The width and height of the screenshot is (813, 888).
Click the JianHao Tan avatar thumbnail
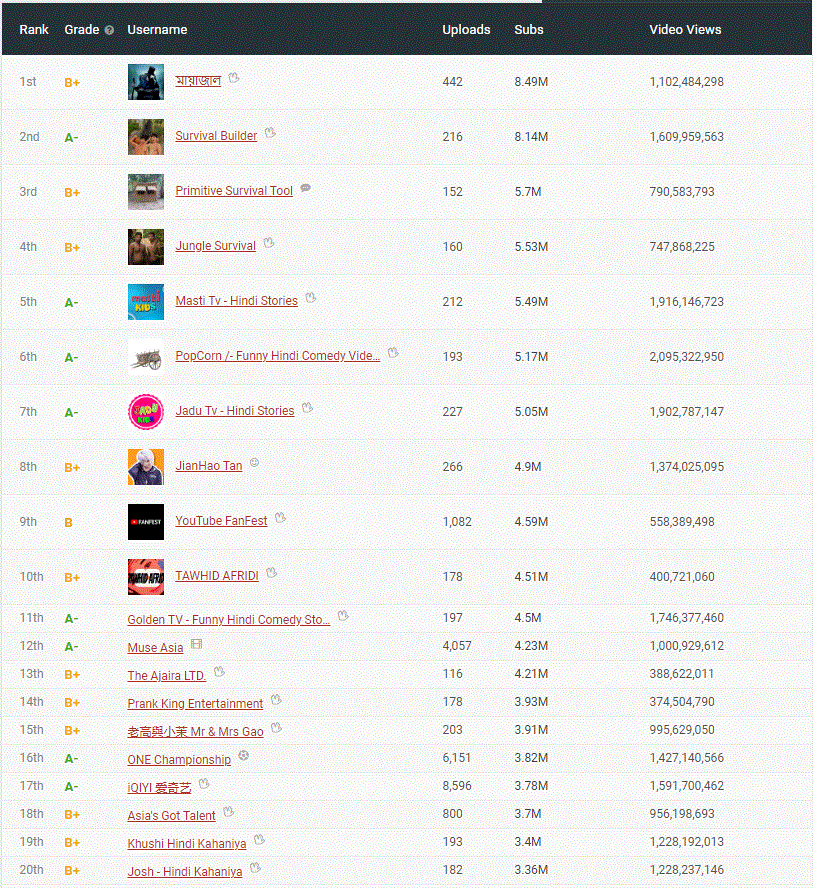pos(146,466)
